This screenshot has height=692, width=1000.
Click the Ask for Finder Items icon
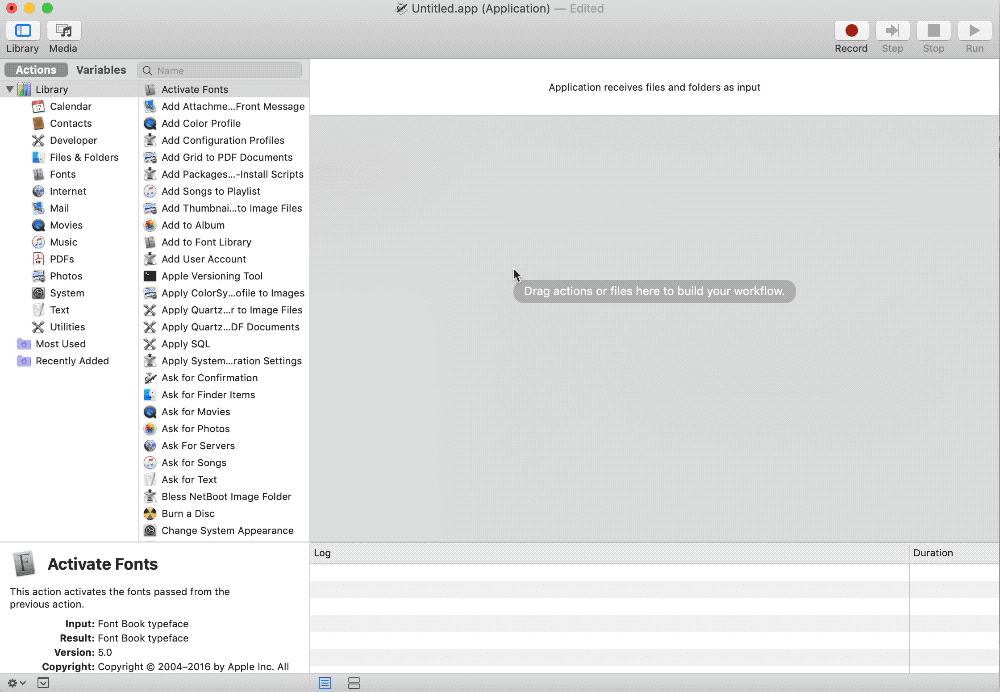click(x=150, y=395)
